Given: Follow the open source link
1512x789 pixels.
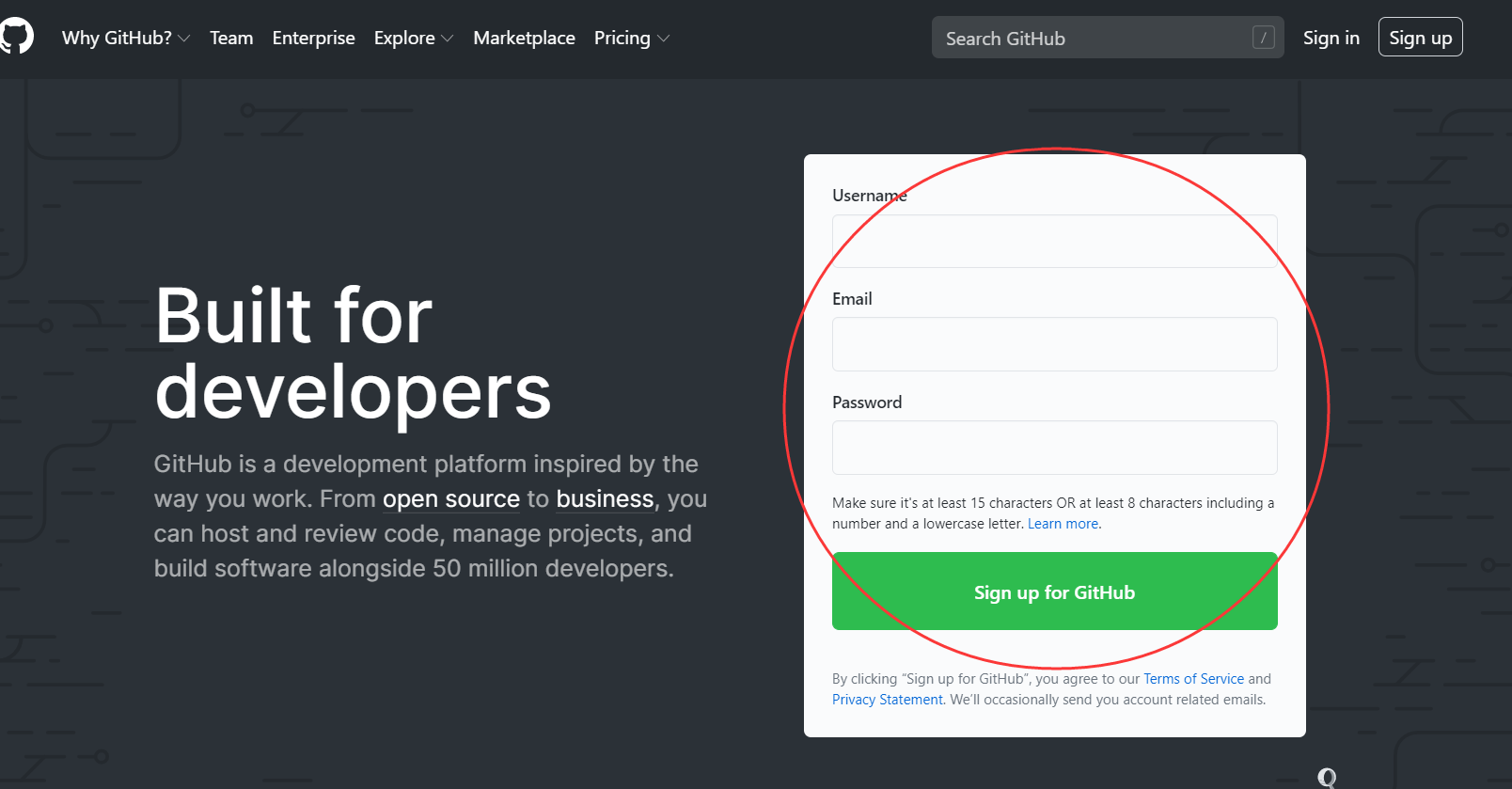Looking at the screenshot, I should click(x=451, y=498).
